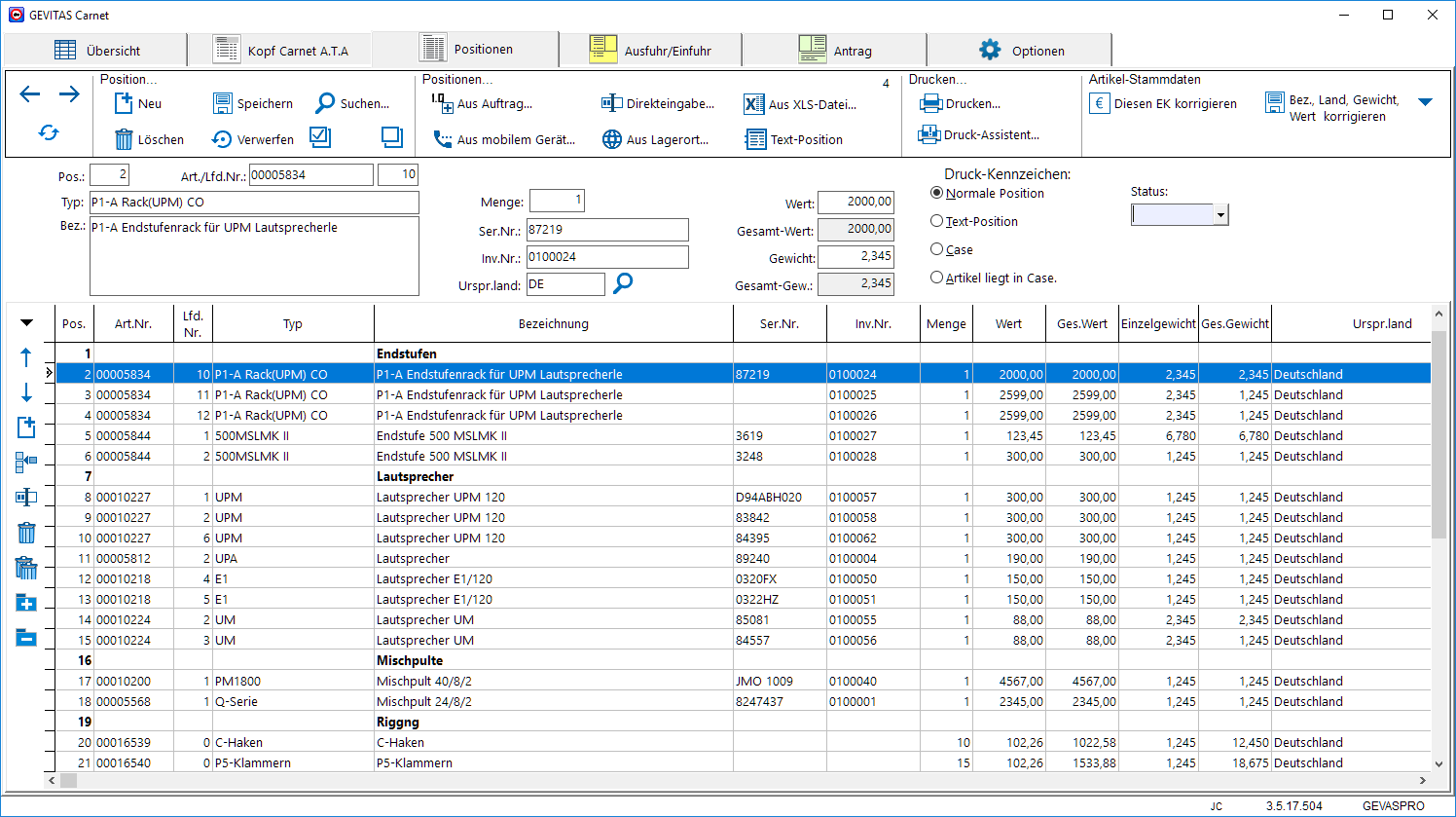This screenshot has height=817, width=1456.
Task: Open the Suchen search tool
Action: [x=352, y=103]
